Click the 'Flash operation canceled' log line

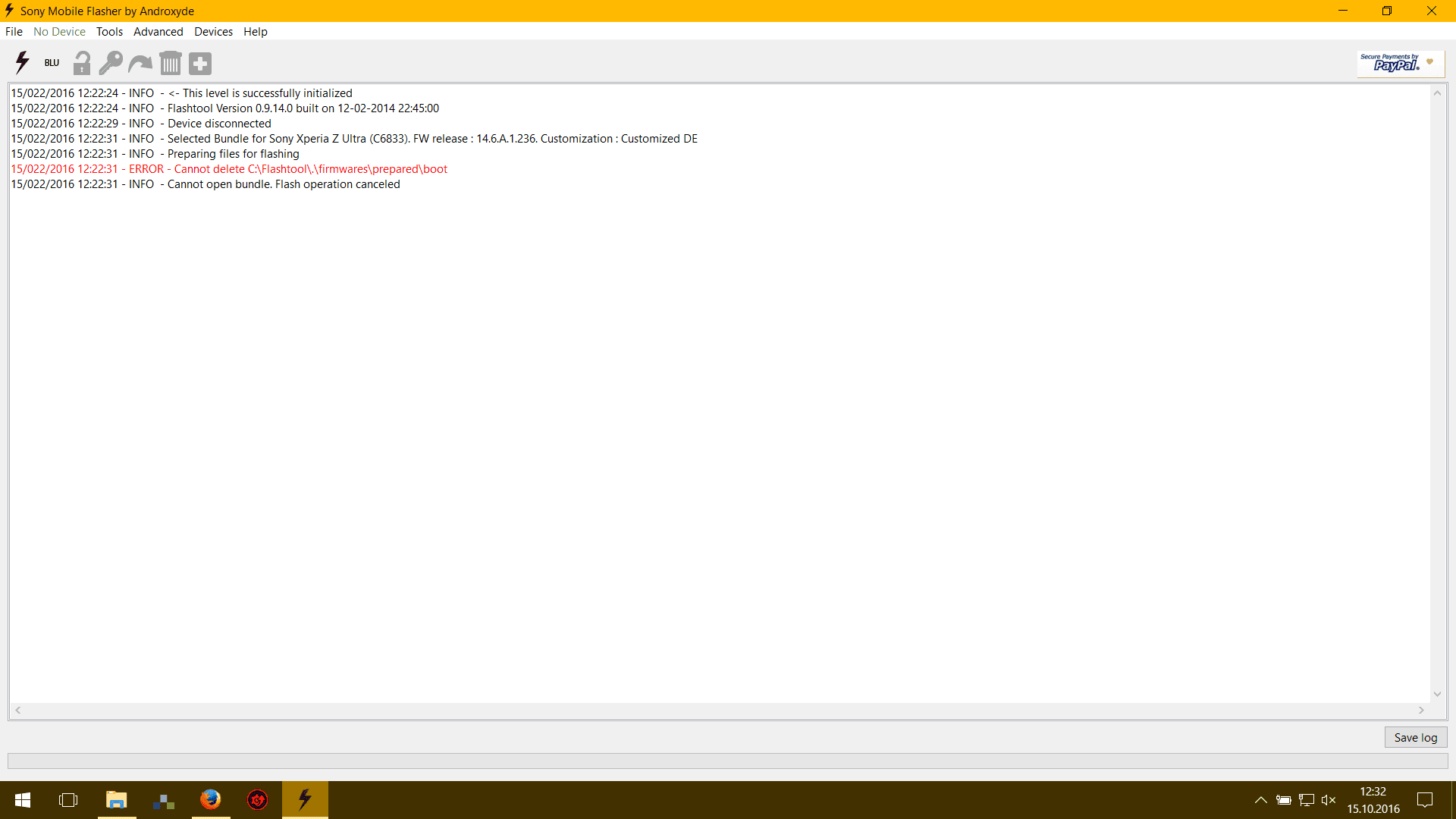(206, 184)
